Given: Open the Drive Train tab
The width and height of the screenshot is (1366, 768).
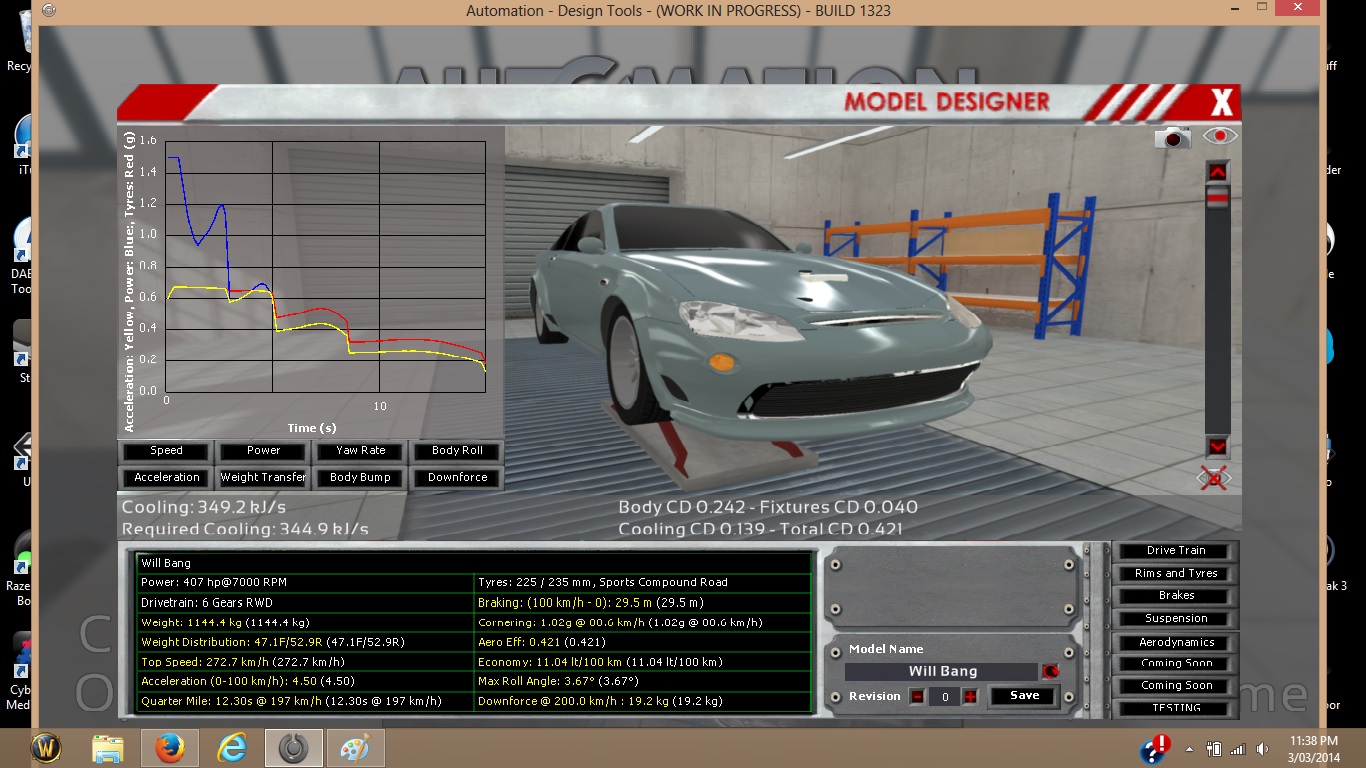Looking at the screenshot, I should [1176, 551].
